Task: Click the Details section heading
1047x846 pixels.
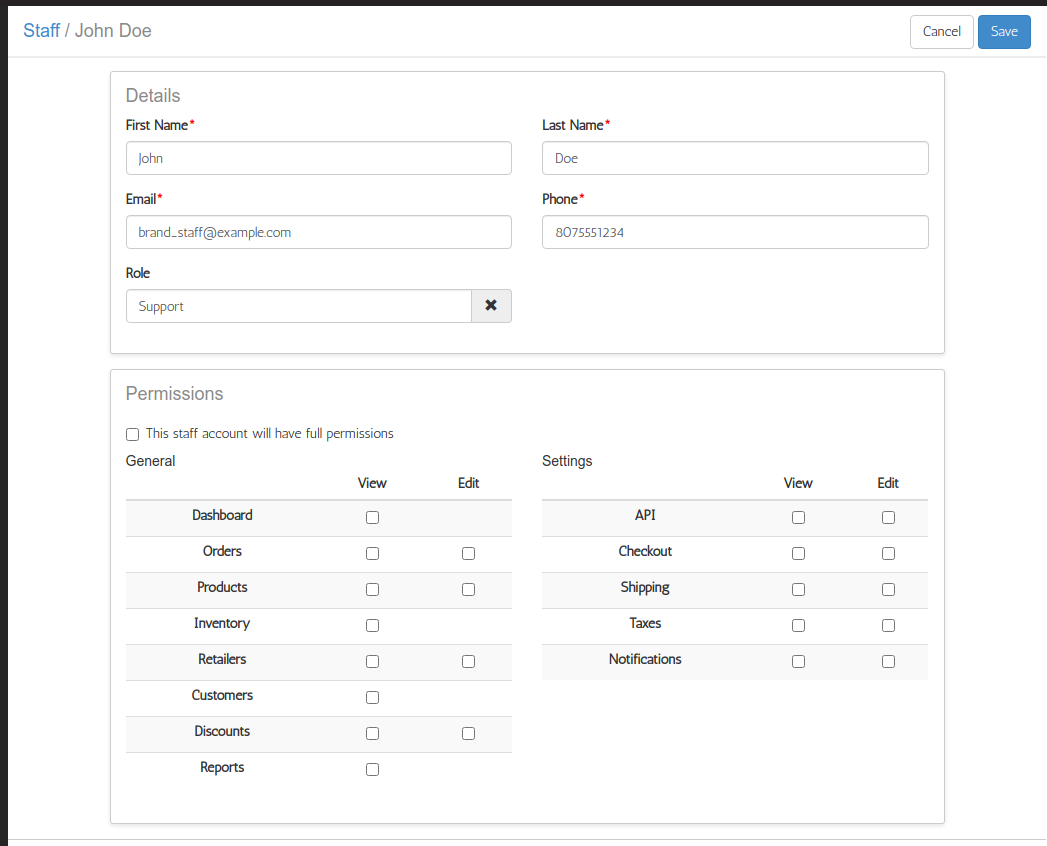Action: 153,95
